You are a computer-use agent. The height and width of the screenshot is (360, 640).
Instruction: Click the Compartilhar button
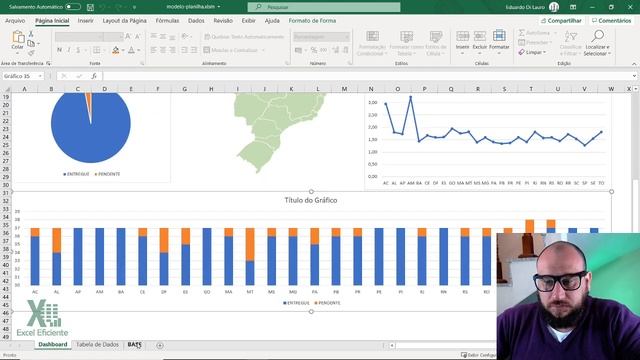[x=561, y=20]
